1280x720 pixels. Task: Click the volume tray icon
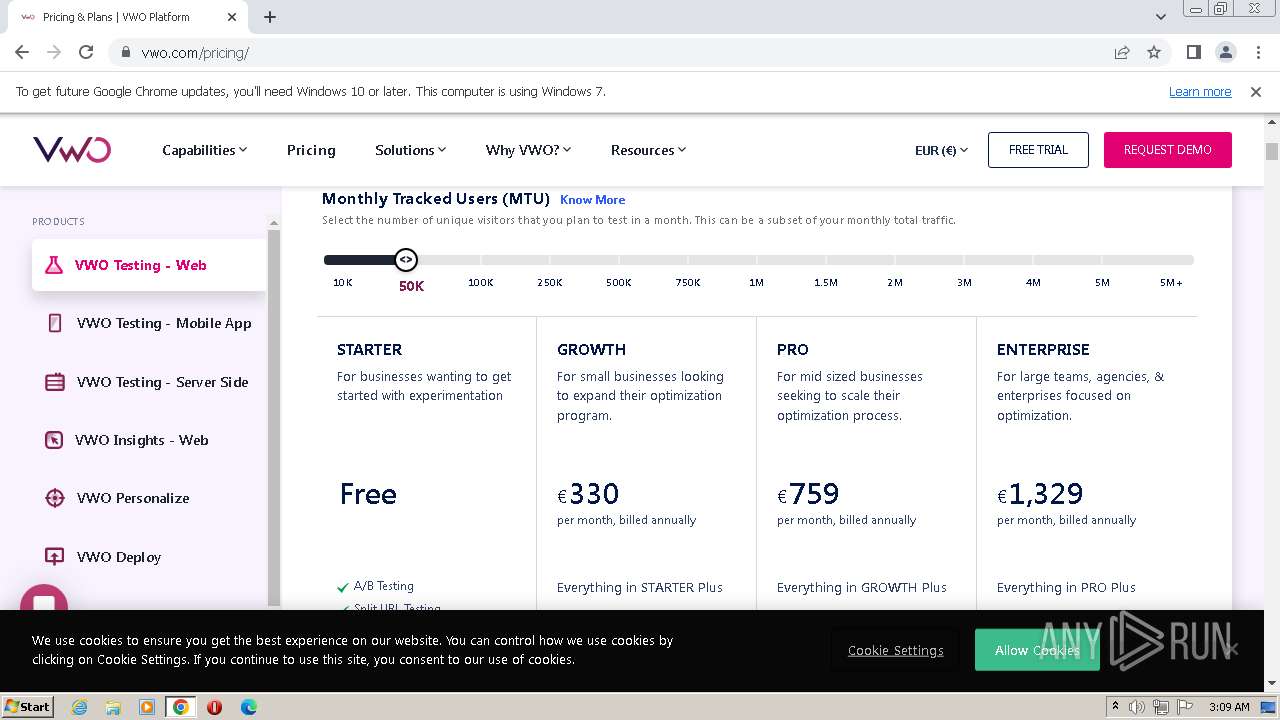tap(1137, 707)
